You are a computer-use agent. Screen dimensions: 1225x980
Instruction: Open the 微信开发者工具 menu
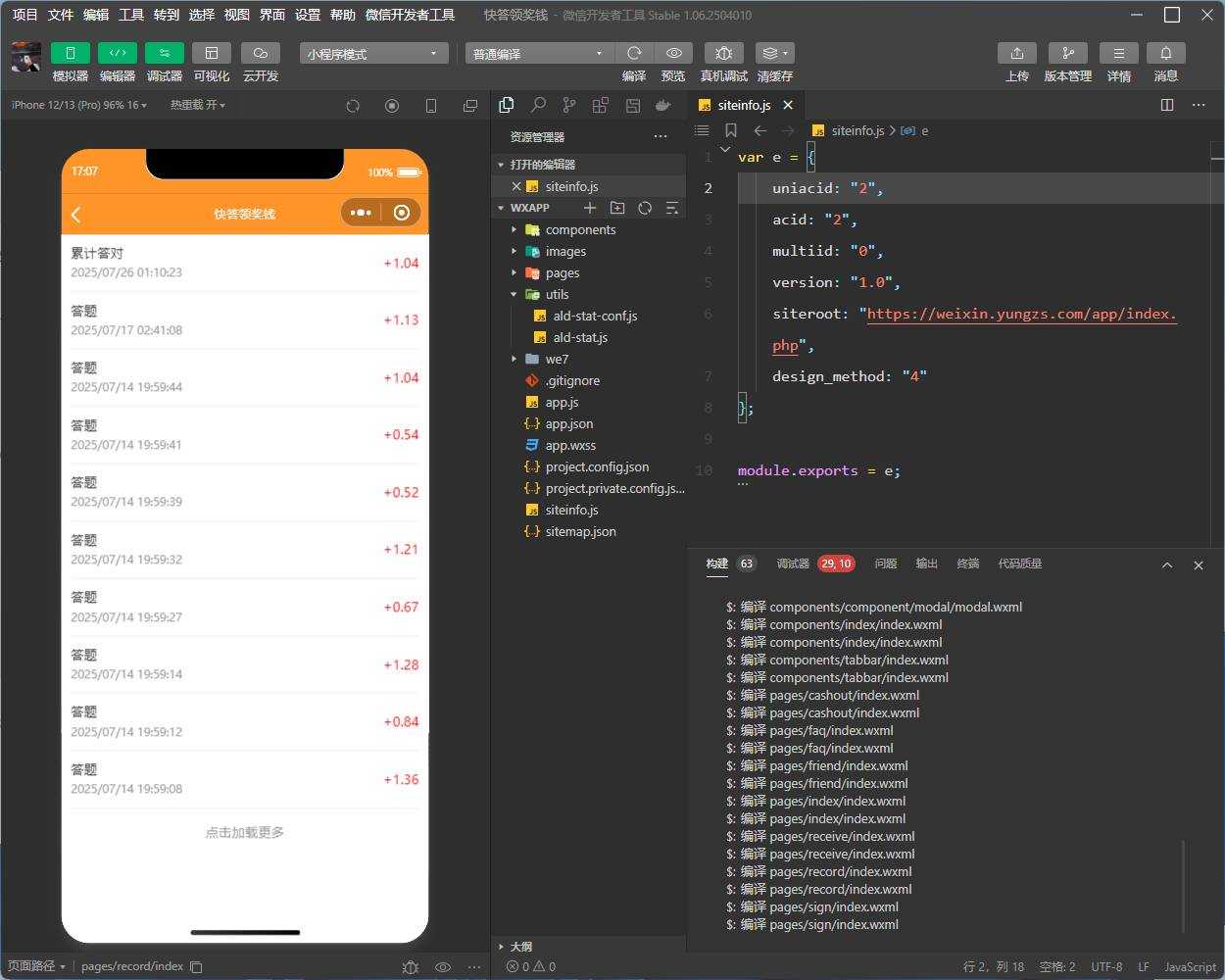[x=410, y=15]
